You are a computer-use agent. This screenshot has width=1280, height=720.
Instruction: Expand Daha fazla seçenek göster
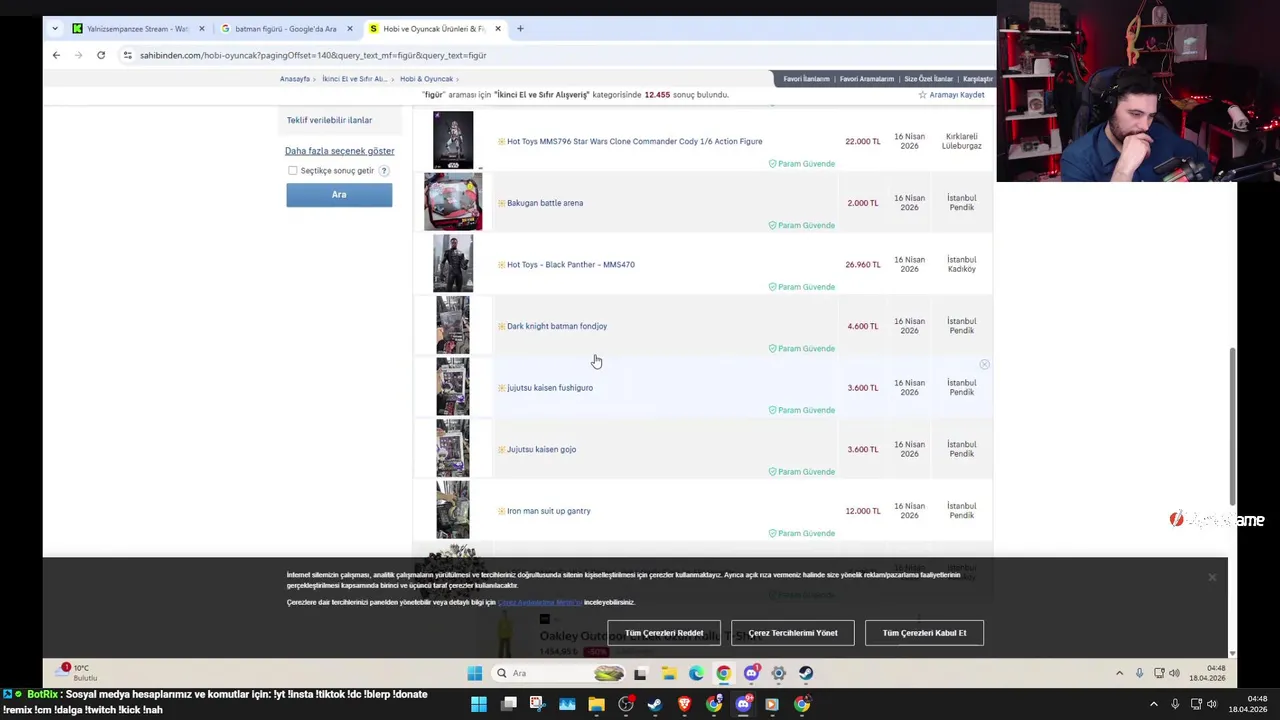[x=339, y=151]
